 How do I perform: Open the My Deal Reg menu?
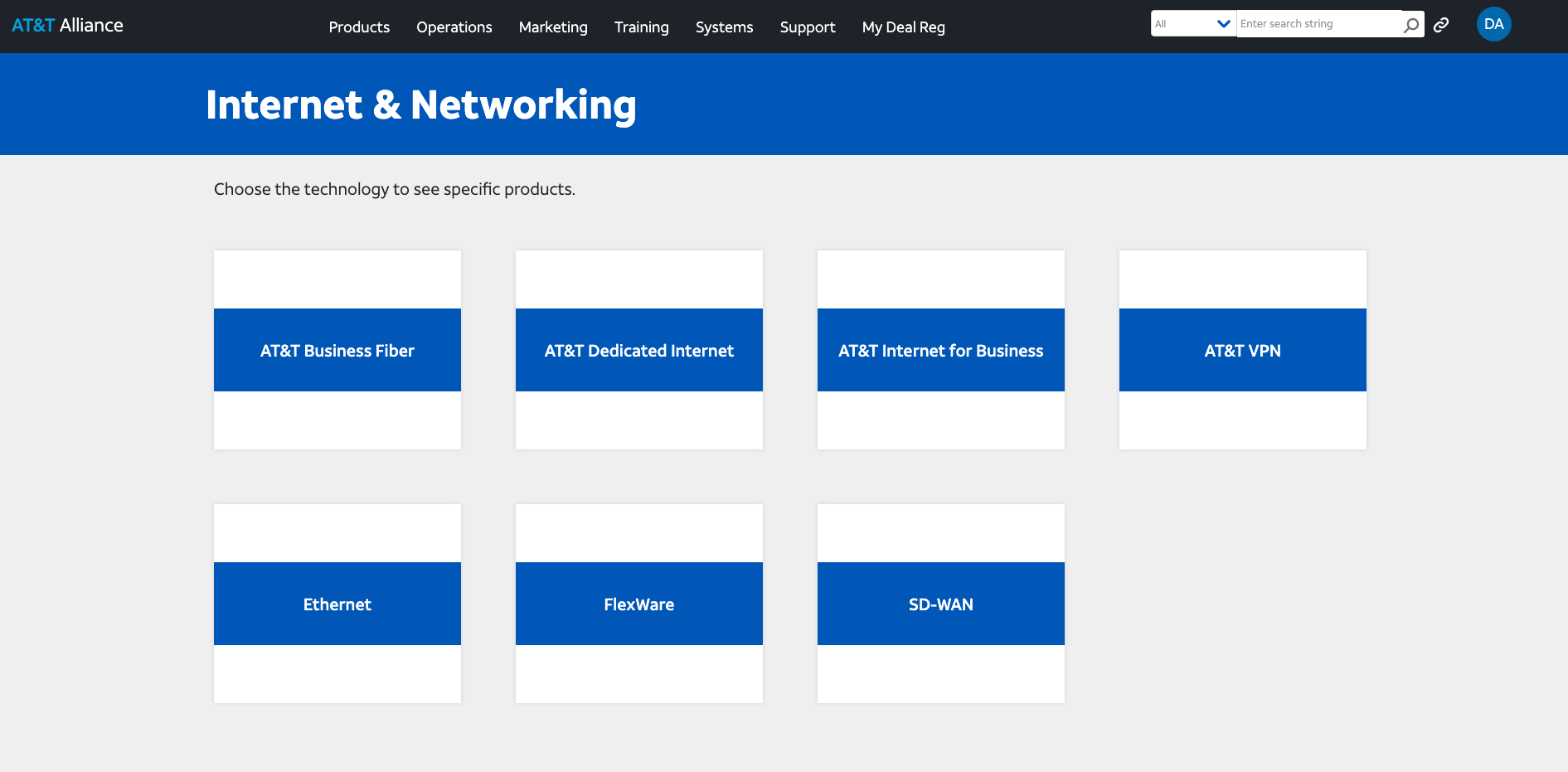tap(904, 27)
